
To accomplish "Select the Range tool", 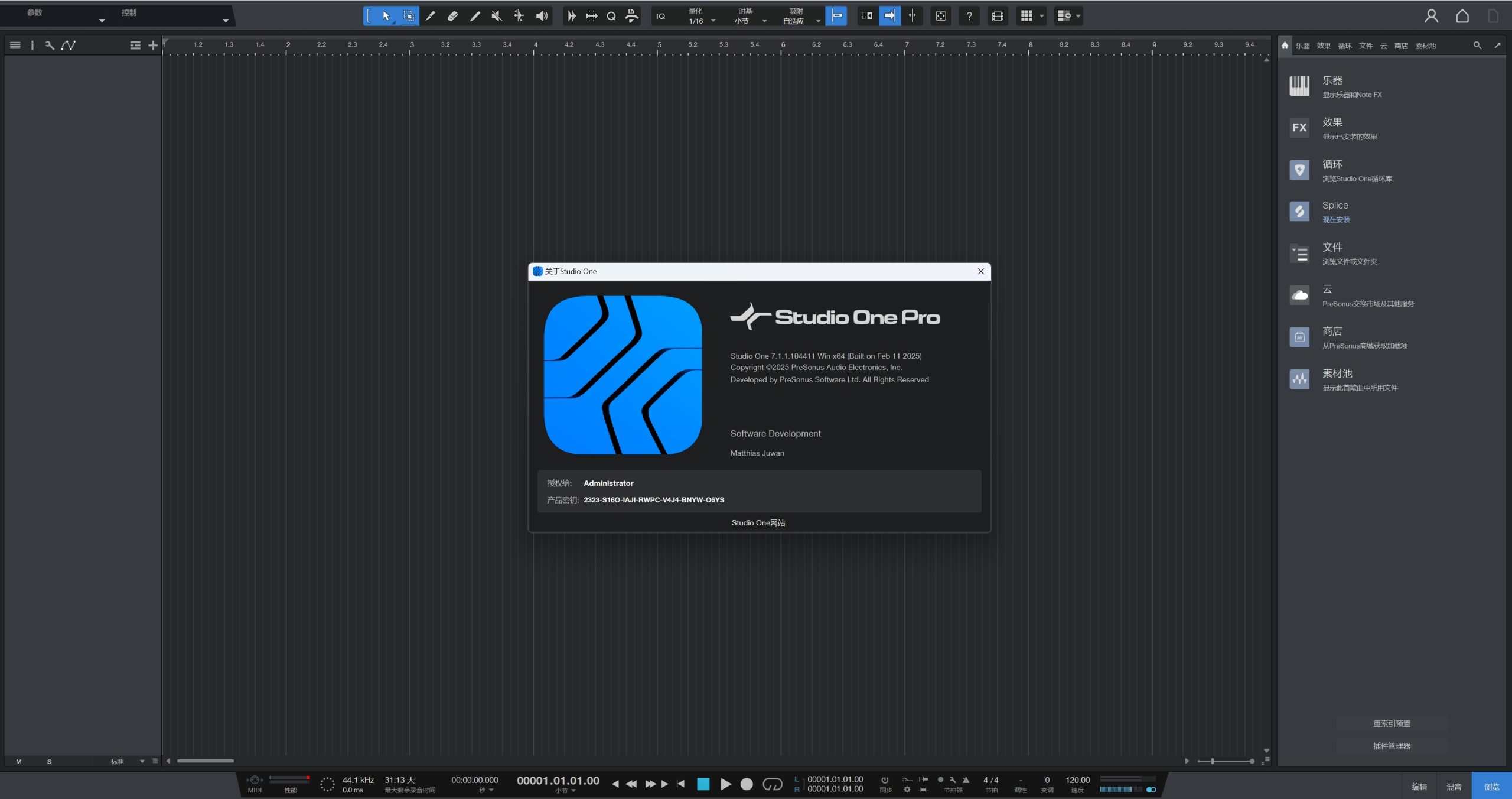I will click(408, 16).
